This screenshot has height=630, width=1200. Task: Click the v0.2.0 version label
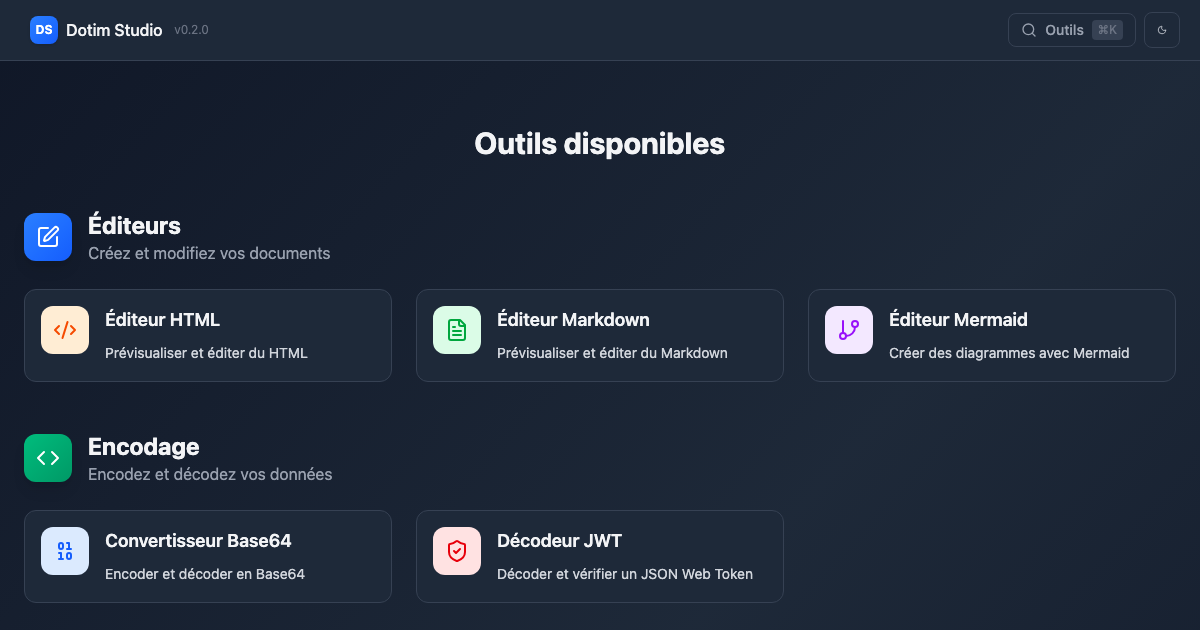[x=191, y=30]
